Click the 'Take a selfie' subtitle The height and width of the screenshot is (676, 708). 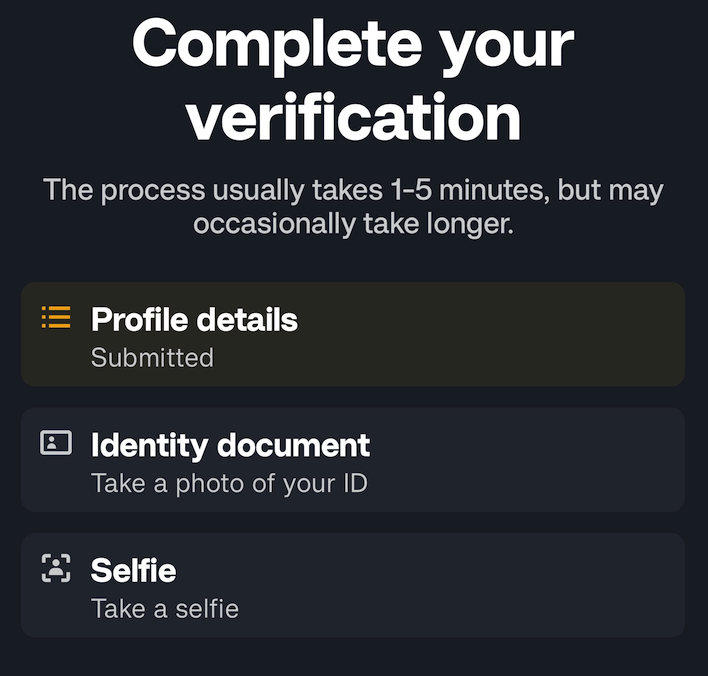(x=165, y=609)
